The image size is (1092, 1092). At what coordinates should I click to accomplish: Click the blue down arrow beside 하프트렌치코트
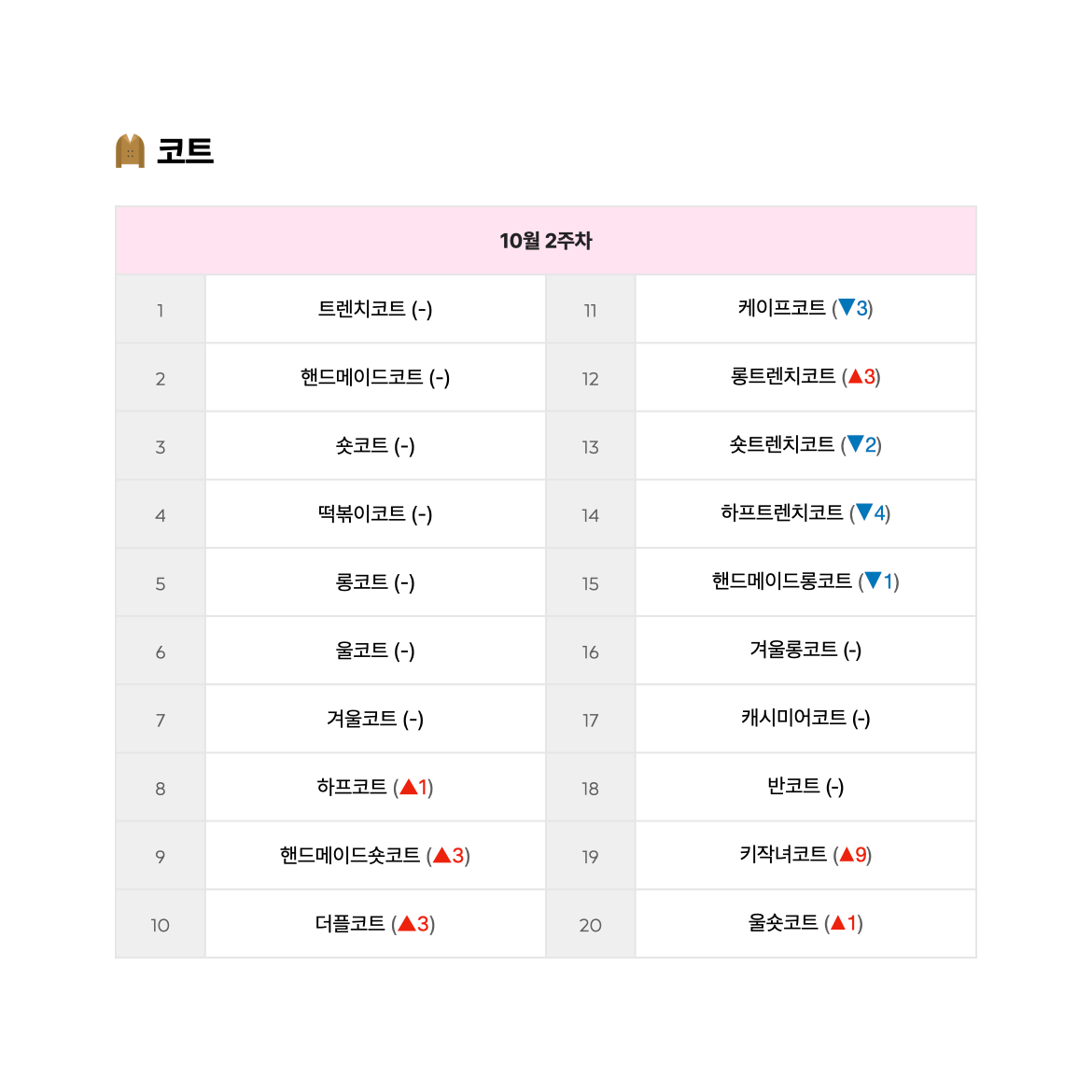863,512
